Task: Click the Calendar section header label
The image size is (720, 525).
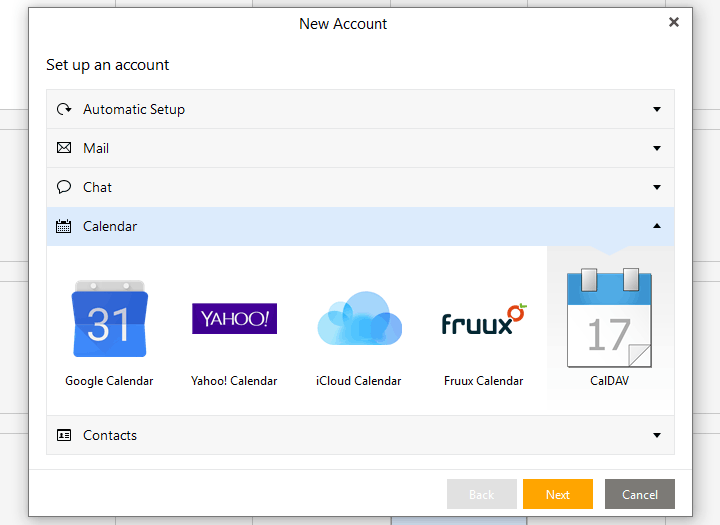Action: click(110, 226)
